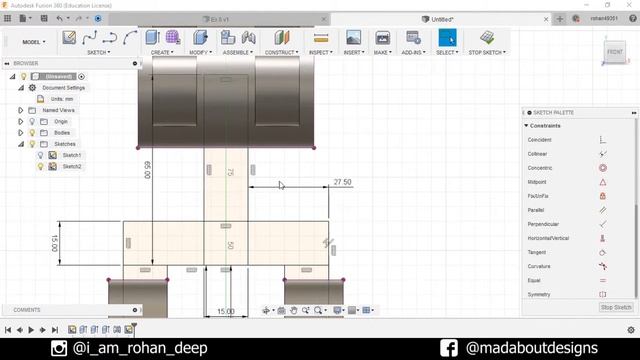Click the Stop Sketch button in Sketch Palette
Image resolution: width=640 pixels, height=360 pixels.
point(616,307)
